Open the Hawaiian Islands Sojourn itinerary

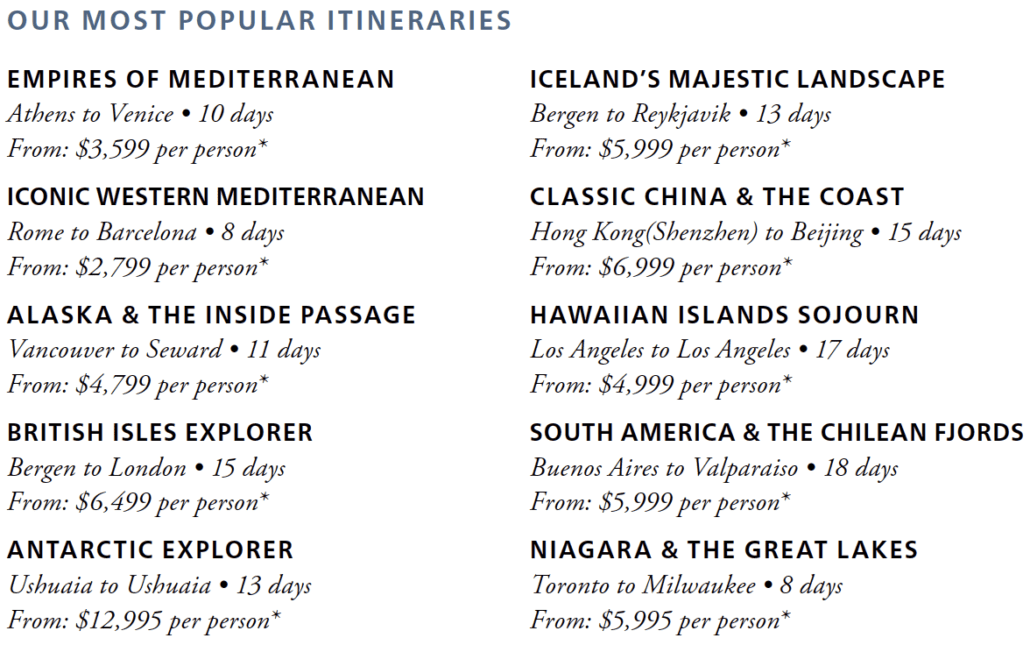tap(724, 315)
